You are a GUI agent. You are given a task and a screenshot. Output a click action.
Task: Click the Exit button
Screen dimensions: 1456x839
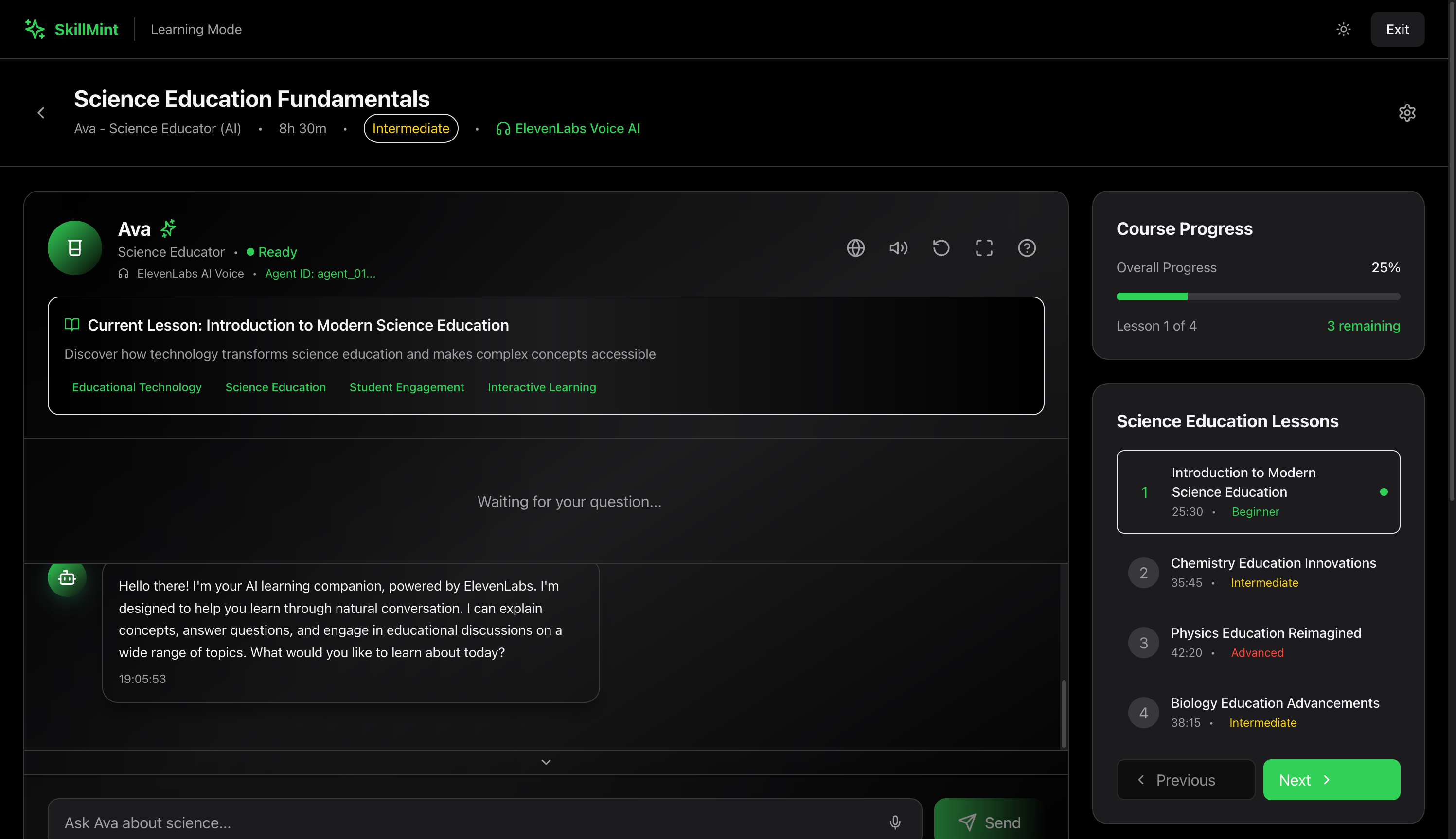pyautogui.click(x=1397, y=29)
